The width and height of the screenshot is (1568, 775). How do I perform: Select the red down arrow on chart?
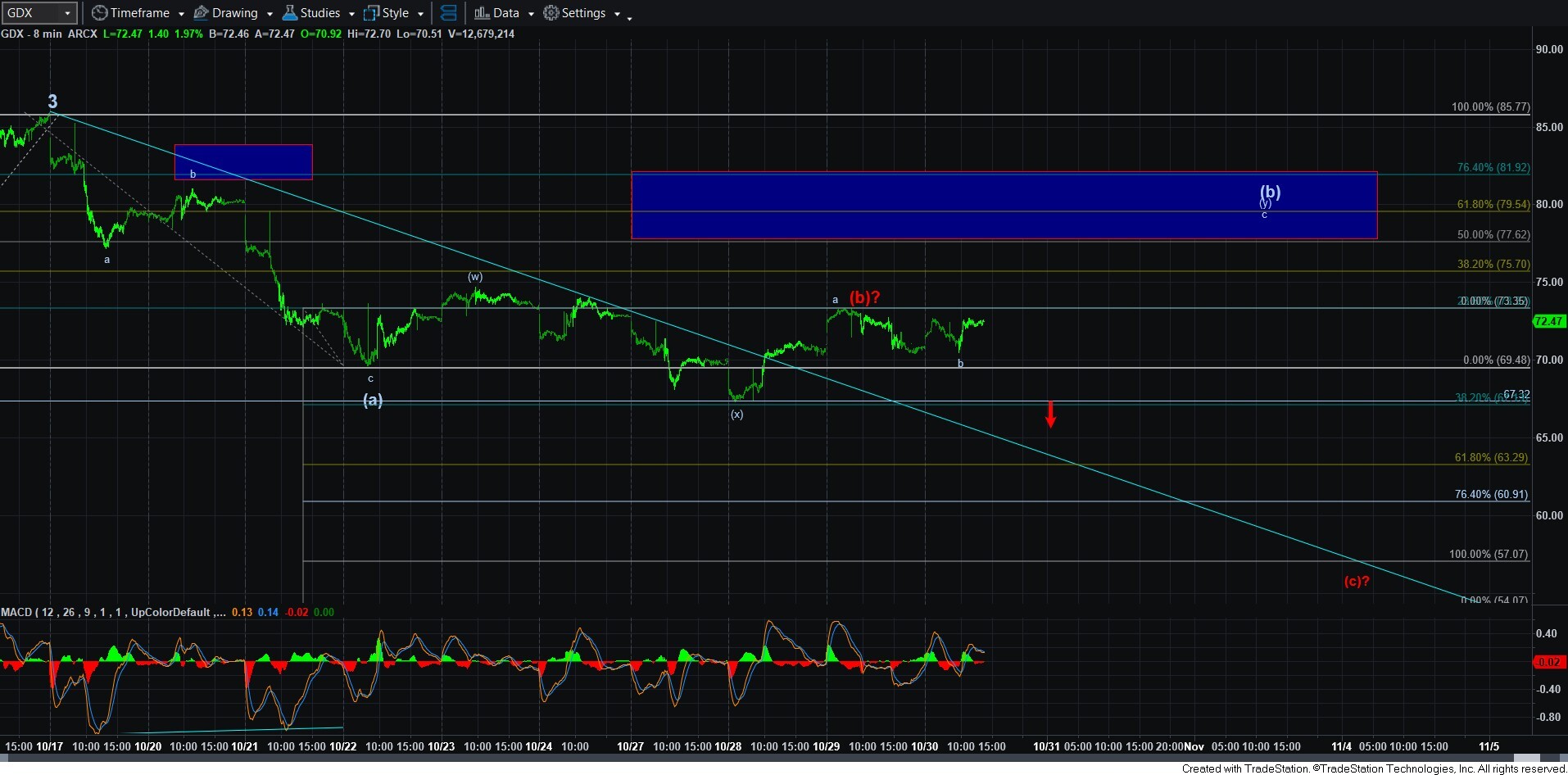pos(1050,415)
